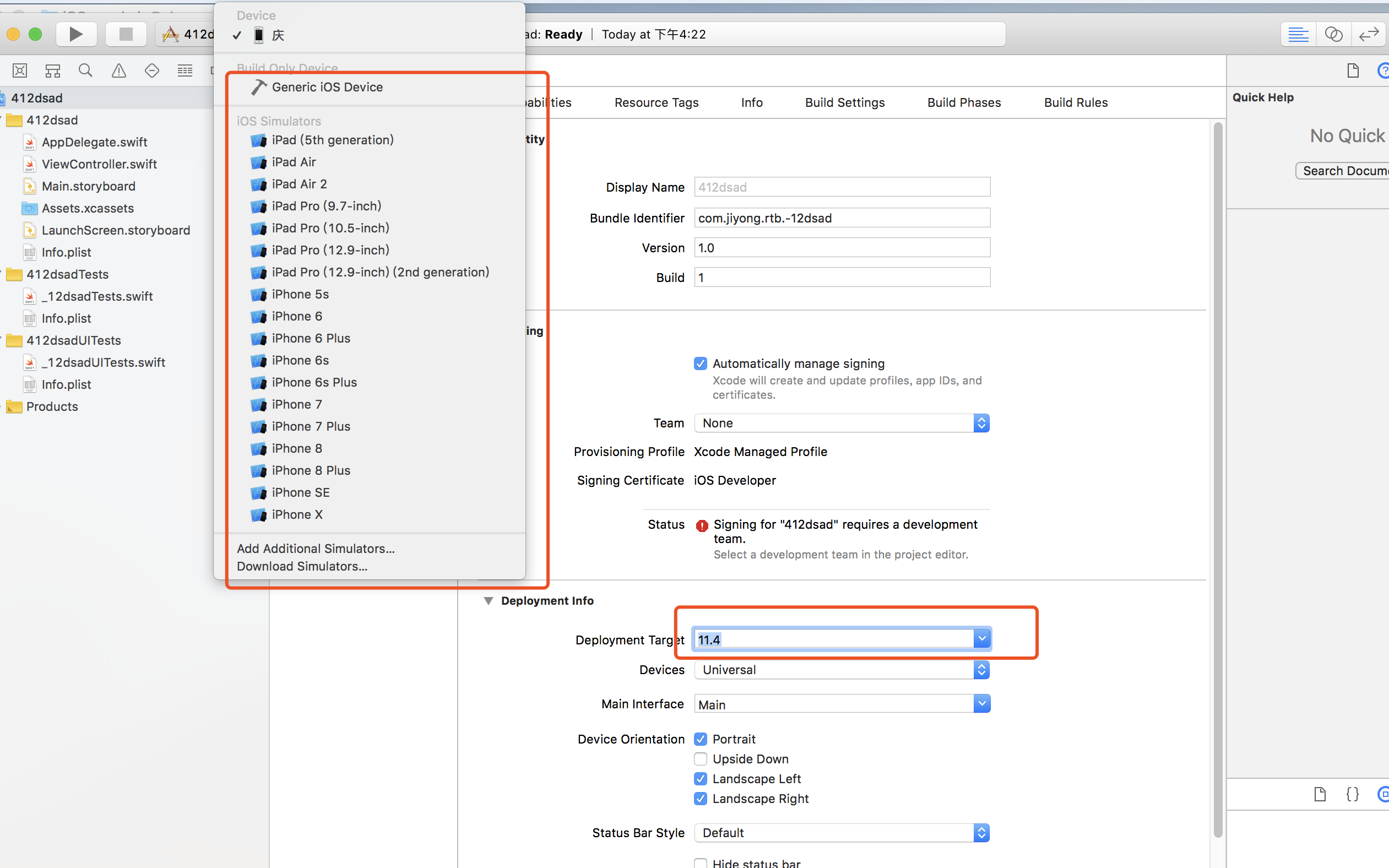Image resolution: width=1389 pixels, height=868 pixels.
Task: Choose iPad Pro (9.7-inch) simulator
Action: [x=369, y=206]
